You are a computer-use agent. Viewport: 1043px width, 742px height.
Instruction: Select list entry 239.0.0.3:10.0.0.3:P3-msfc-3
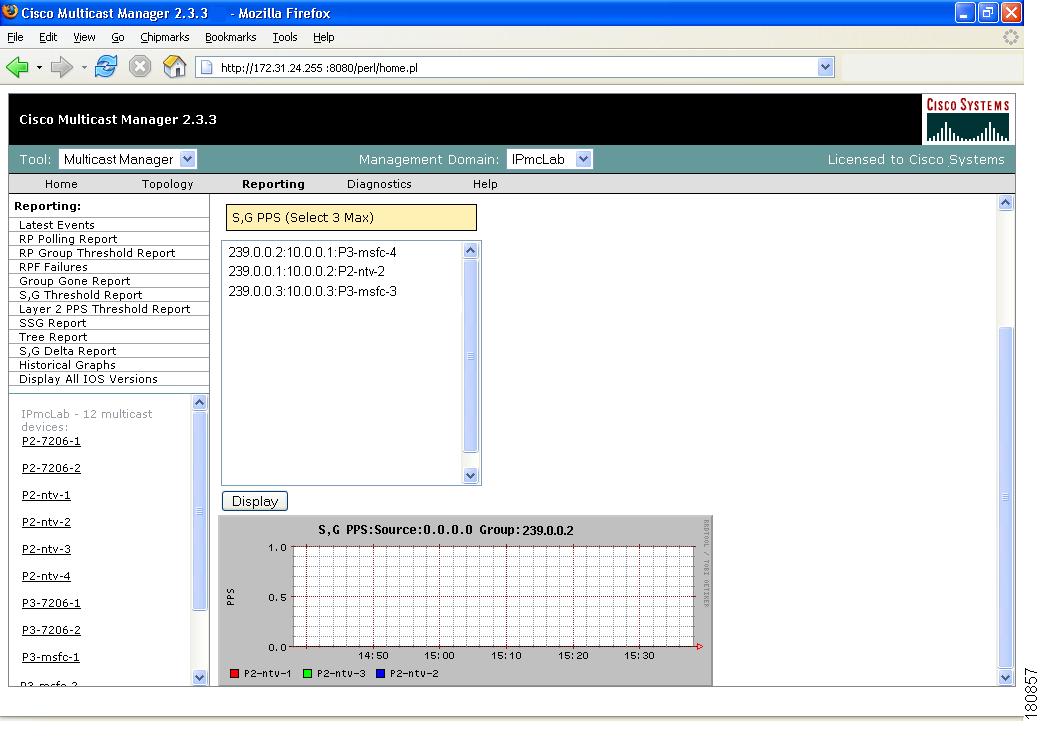(x=312, y=291)
